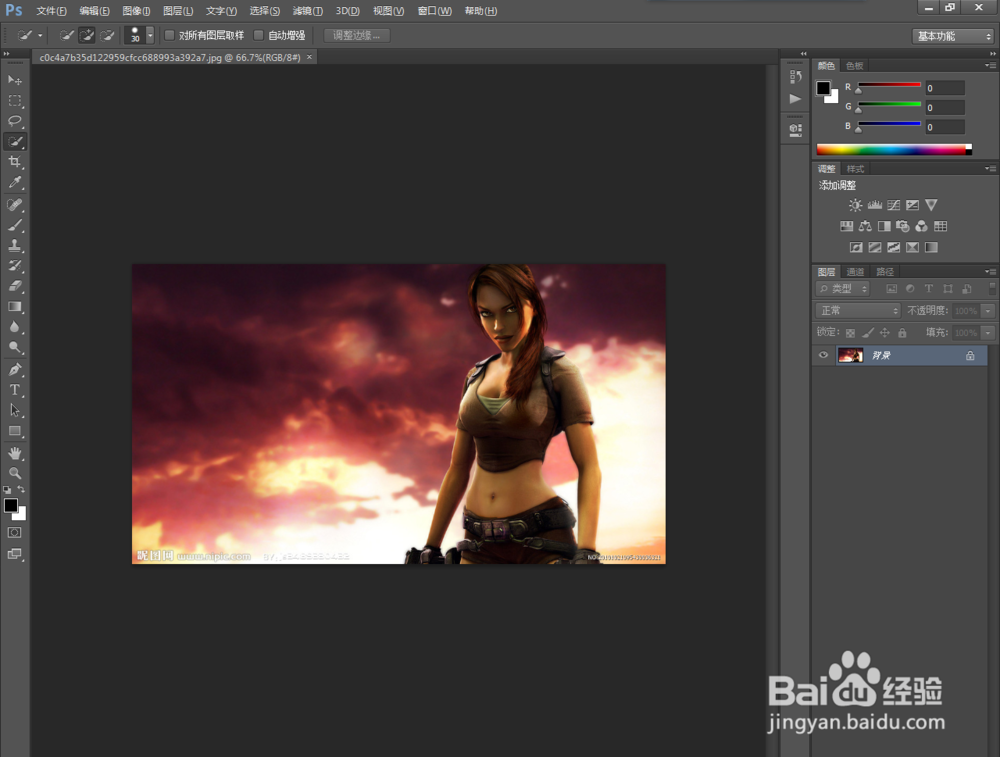
Task: Choose Subtract from selection mode
Action: tap(107, 35)
